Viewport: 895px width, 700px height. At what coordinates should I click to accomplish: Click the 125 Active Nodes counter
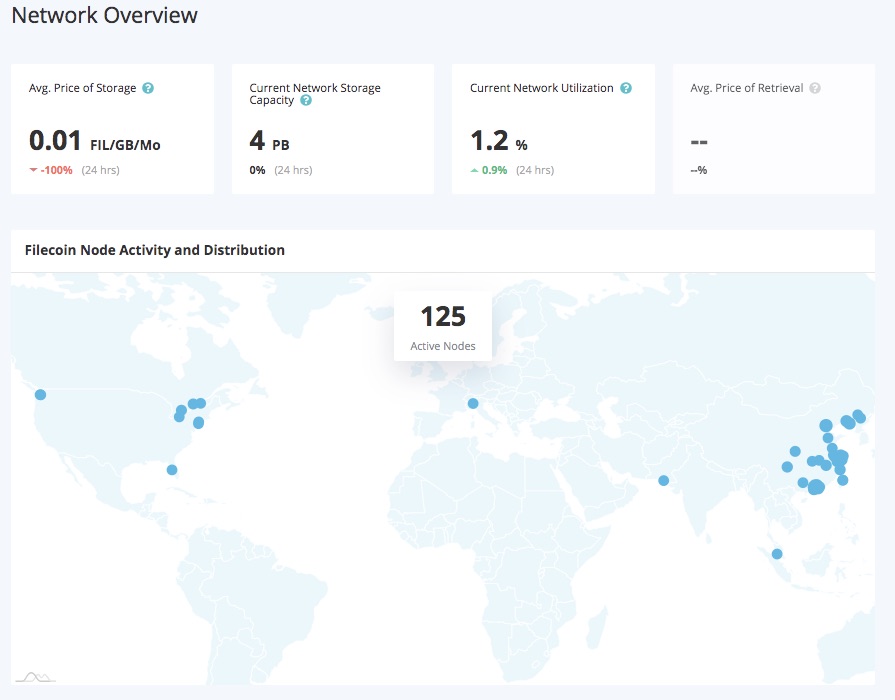coord(443,326)
